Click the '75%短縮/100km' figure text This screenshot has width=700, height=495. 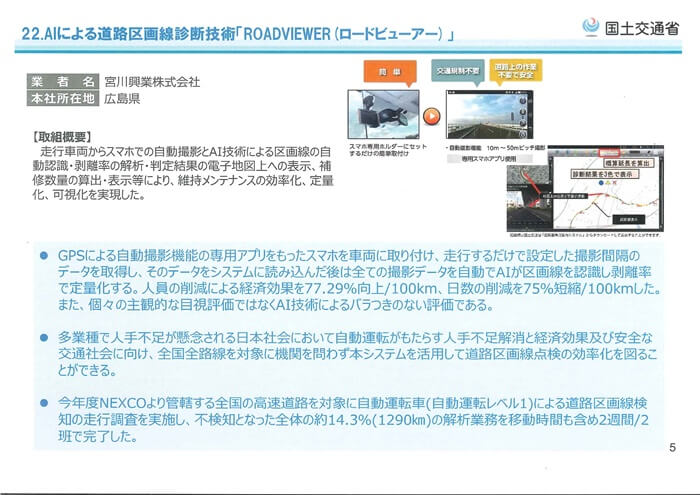578,289
